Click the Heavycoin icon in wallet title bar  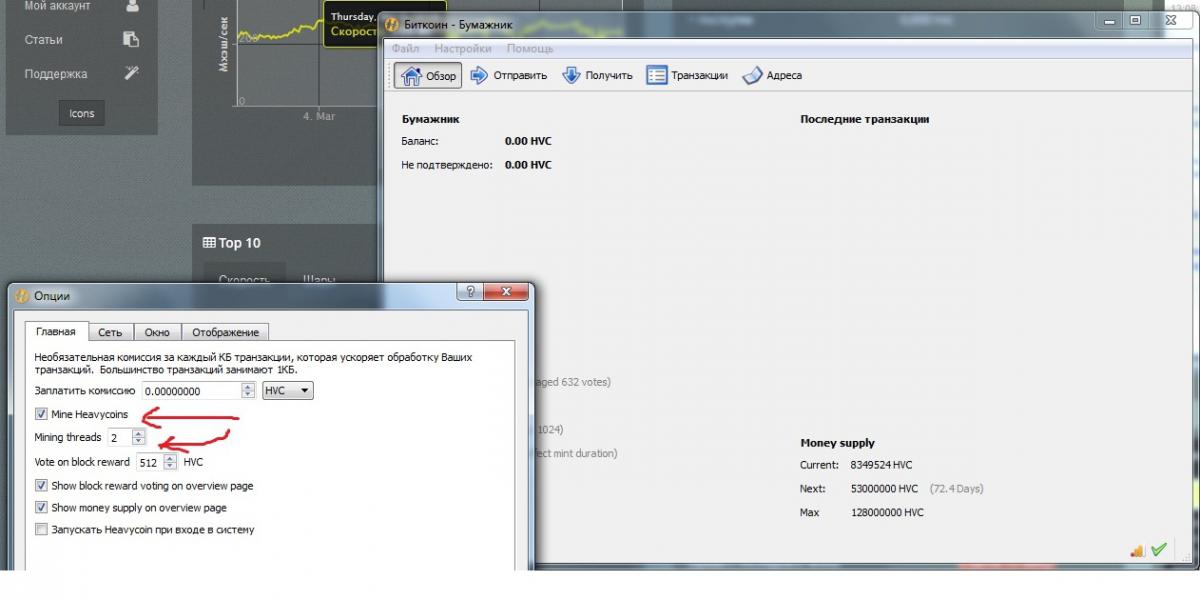(392, 24)
